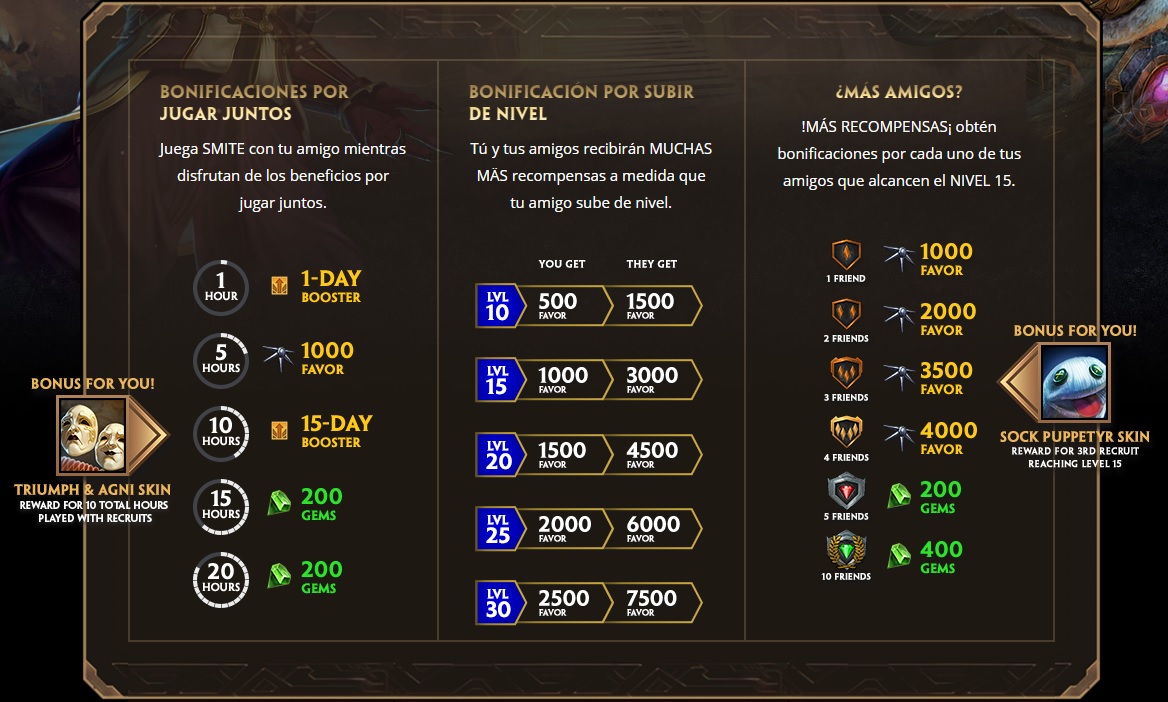Click the 20 Hours circular progress icon
1168x702 pixels.
[221, 580]
